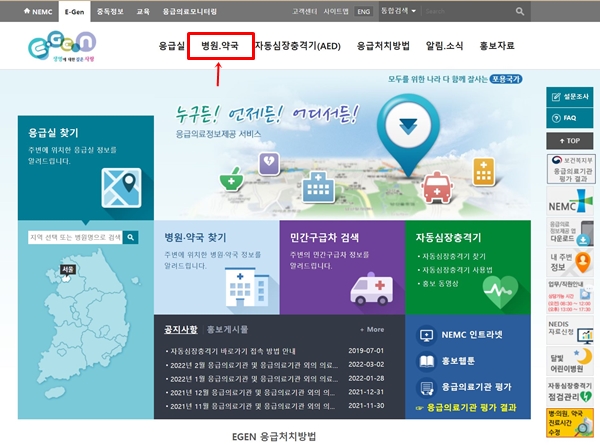Screen dimensions: 600x445
Task: Open the FAQ side button
Action: (570, 118)
